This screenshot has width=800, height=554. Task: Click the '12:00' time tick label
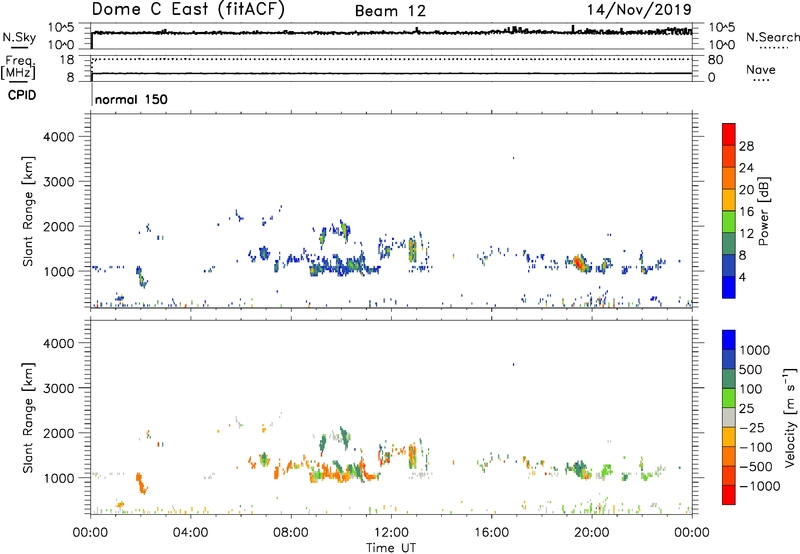tap(391, 533)
